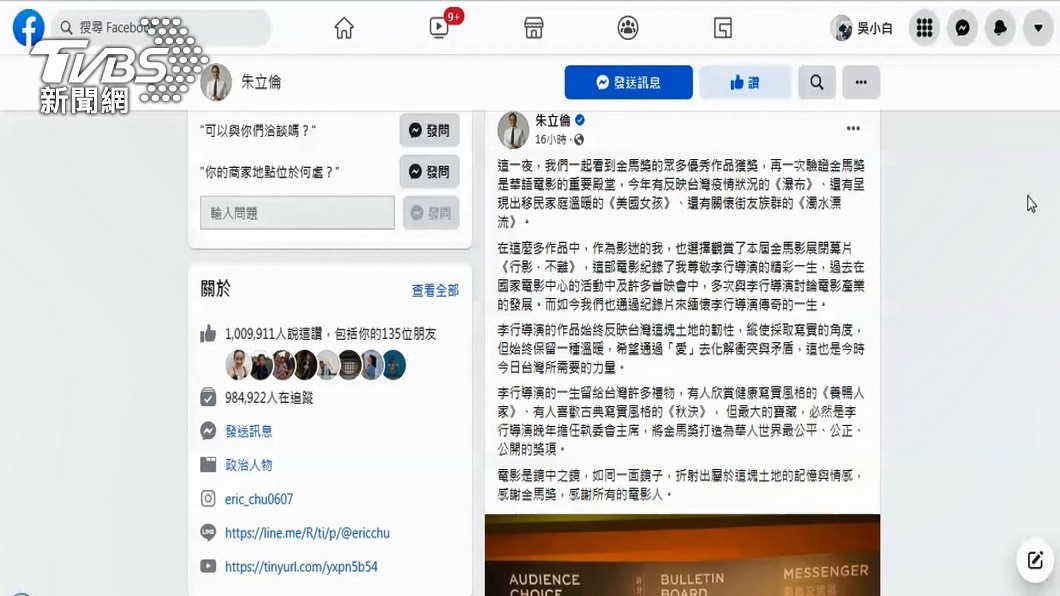The image size is (1060, 596).
Task: Open the line.me/R/ti/p/@ericchu link
Action: (307, 532)
